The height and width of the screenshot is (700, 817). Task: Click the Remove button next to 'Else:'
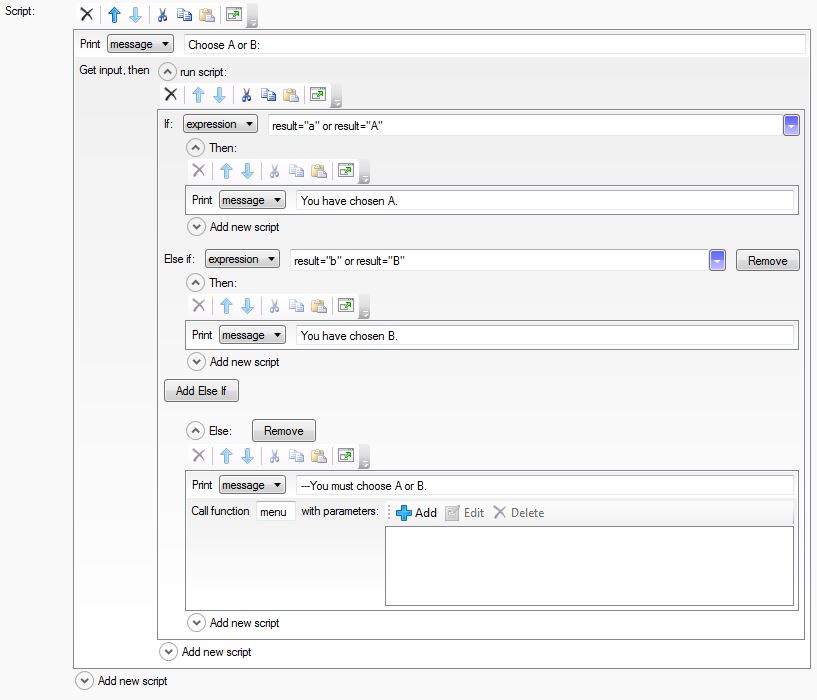pyautogui.click(x=283, y=431)
